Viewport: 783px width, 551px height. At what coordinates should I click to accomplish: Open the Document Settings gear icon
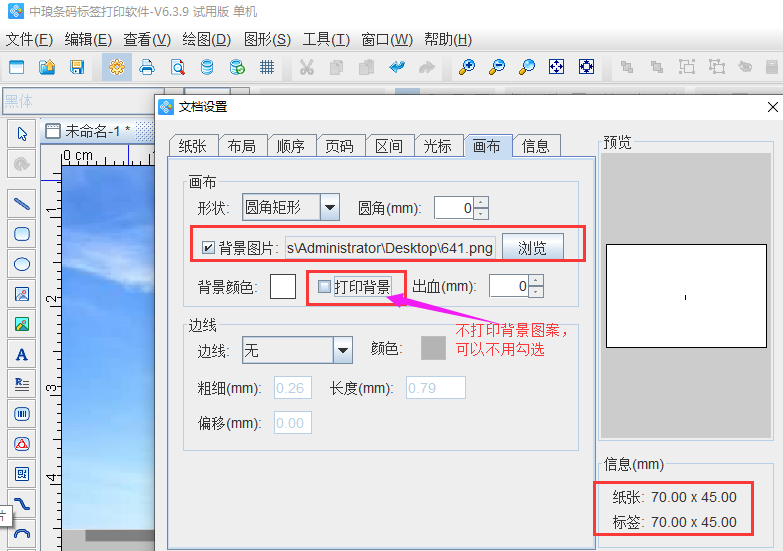pyautogui.click(x=117, y=66)
